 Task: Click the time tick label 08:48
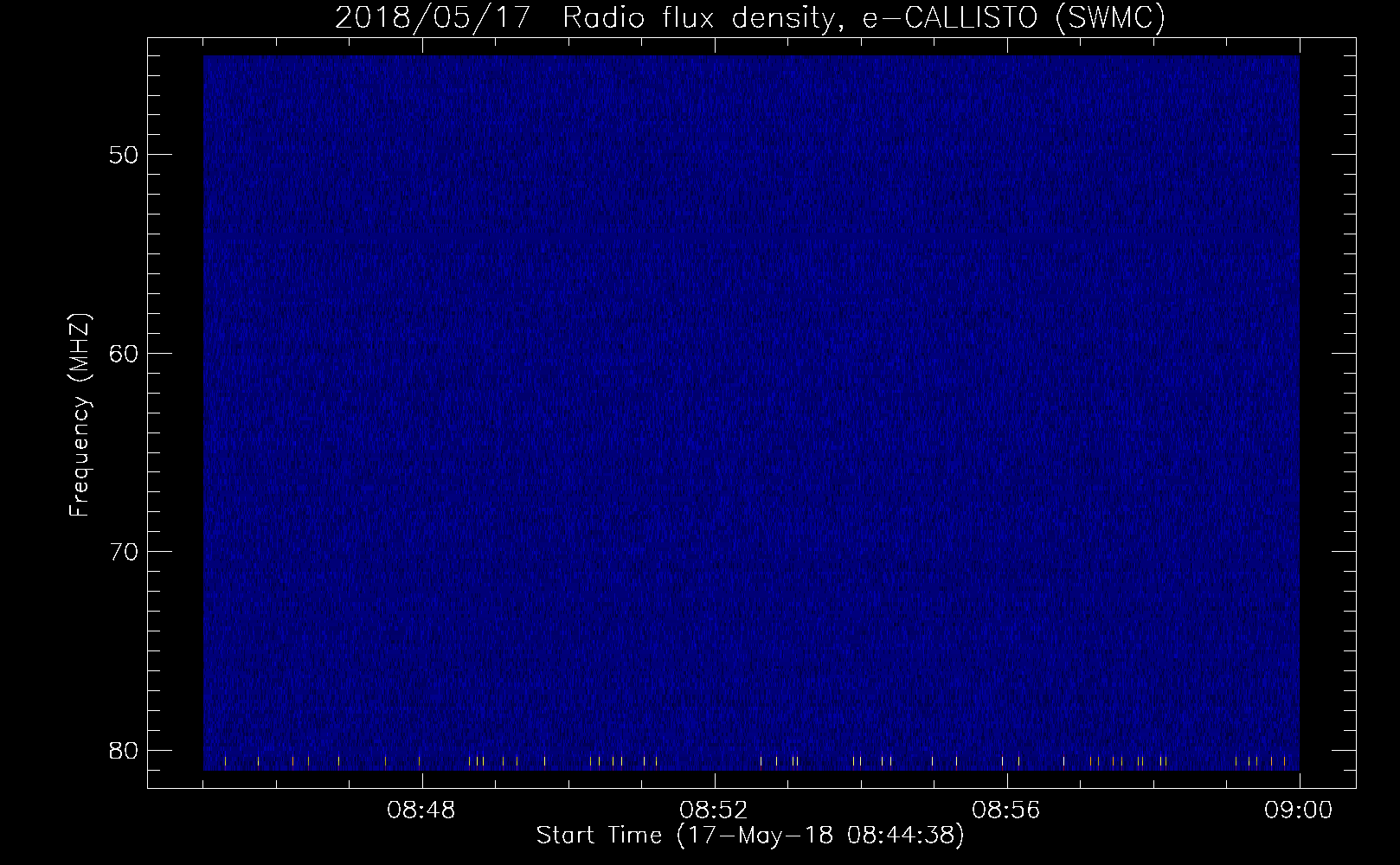coord(421,811)
